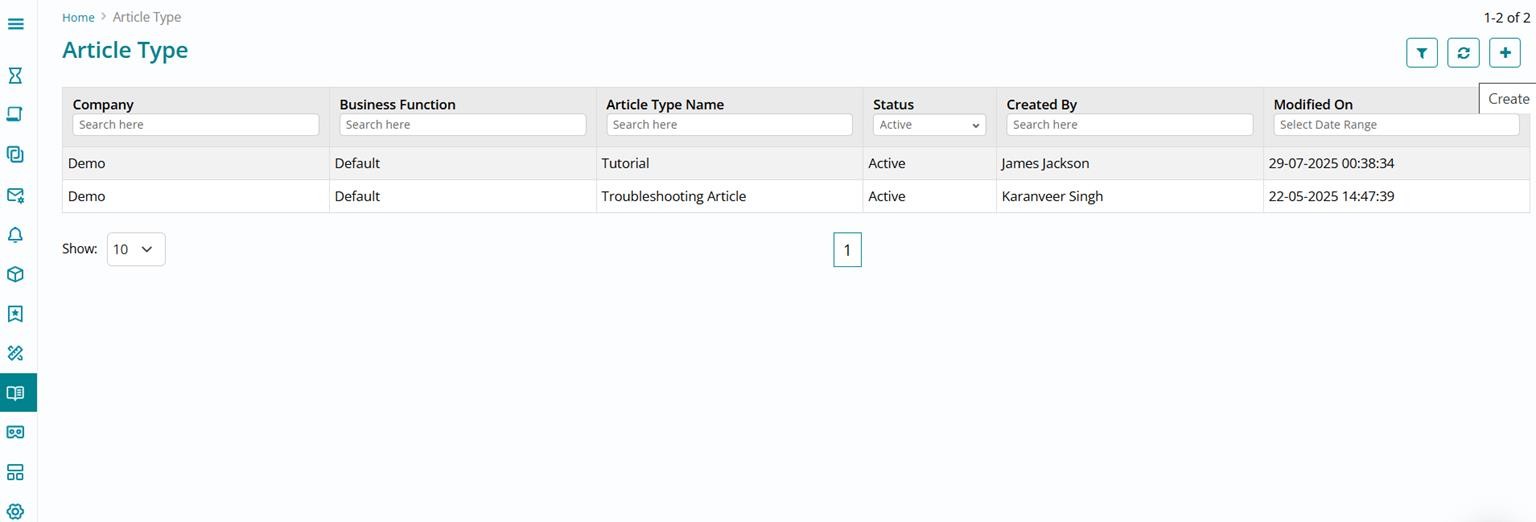Click the envelope with gear sidebar icon
1536x522 pixels.
pyautogui.click(x=15, y=195)
